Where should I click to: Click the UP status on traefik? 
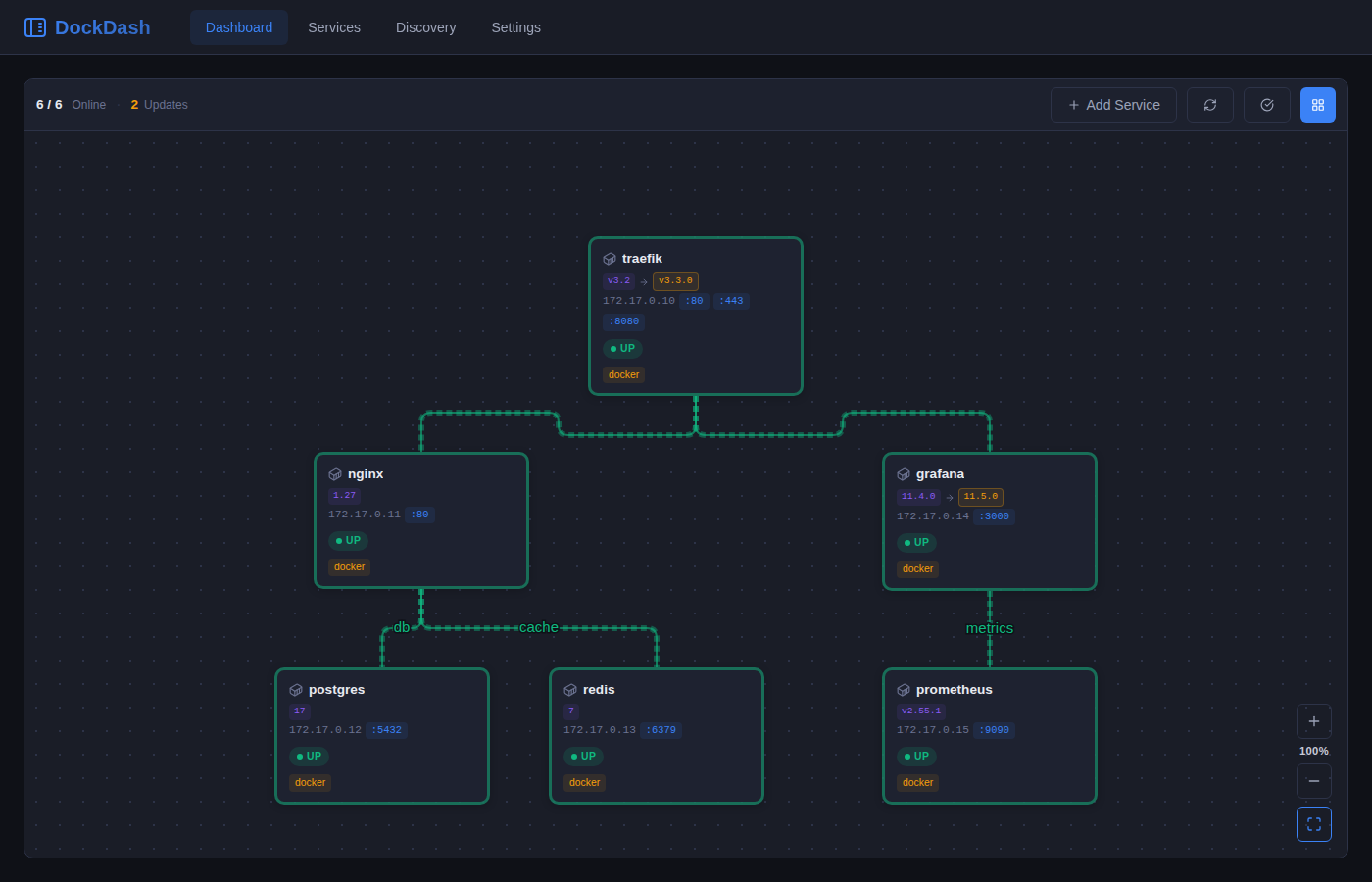[x=622, y=349]
